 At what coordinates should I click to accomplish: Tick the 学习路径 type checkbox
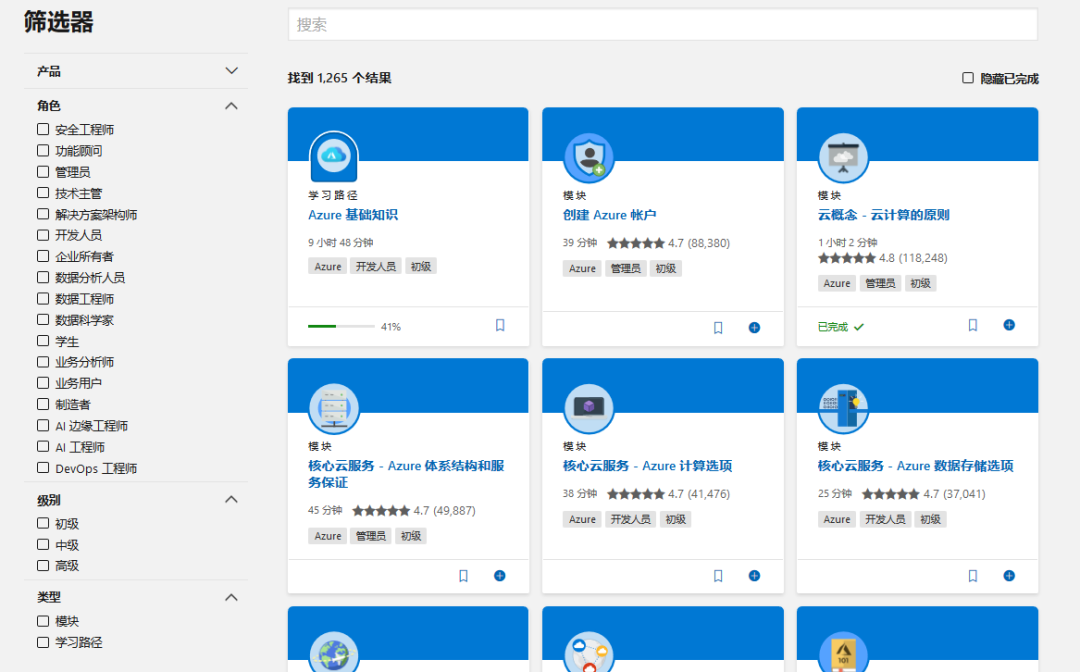[x=43, y=642]
